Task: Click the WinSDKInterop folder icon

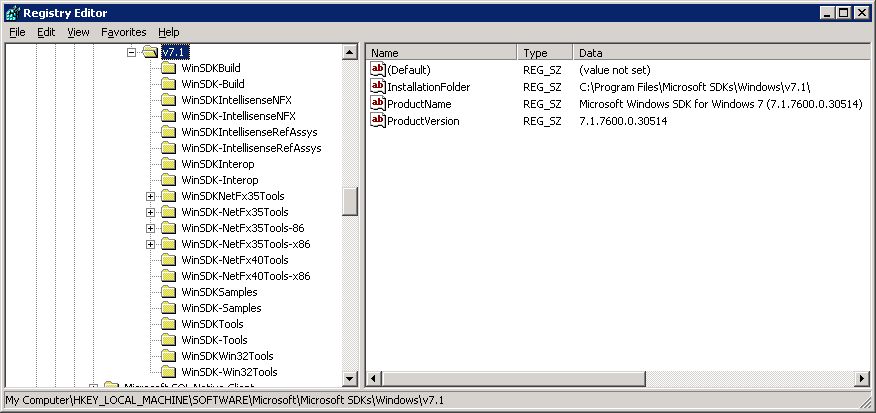Action: [168, 164]
